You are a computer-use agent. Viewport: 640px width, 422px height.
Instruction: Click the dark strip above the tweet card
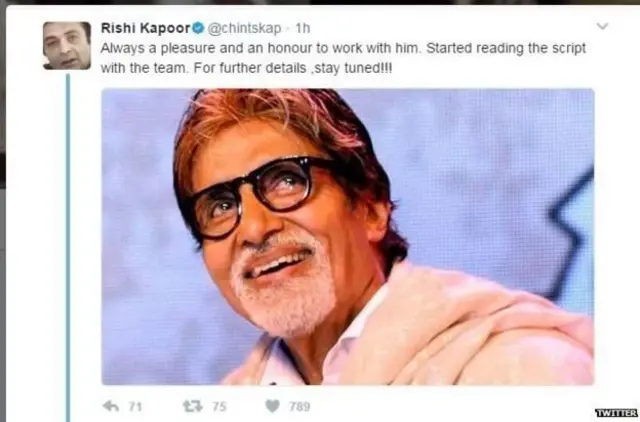(320, 3)
